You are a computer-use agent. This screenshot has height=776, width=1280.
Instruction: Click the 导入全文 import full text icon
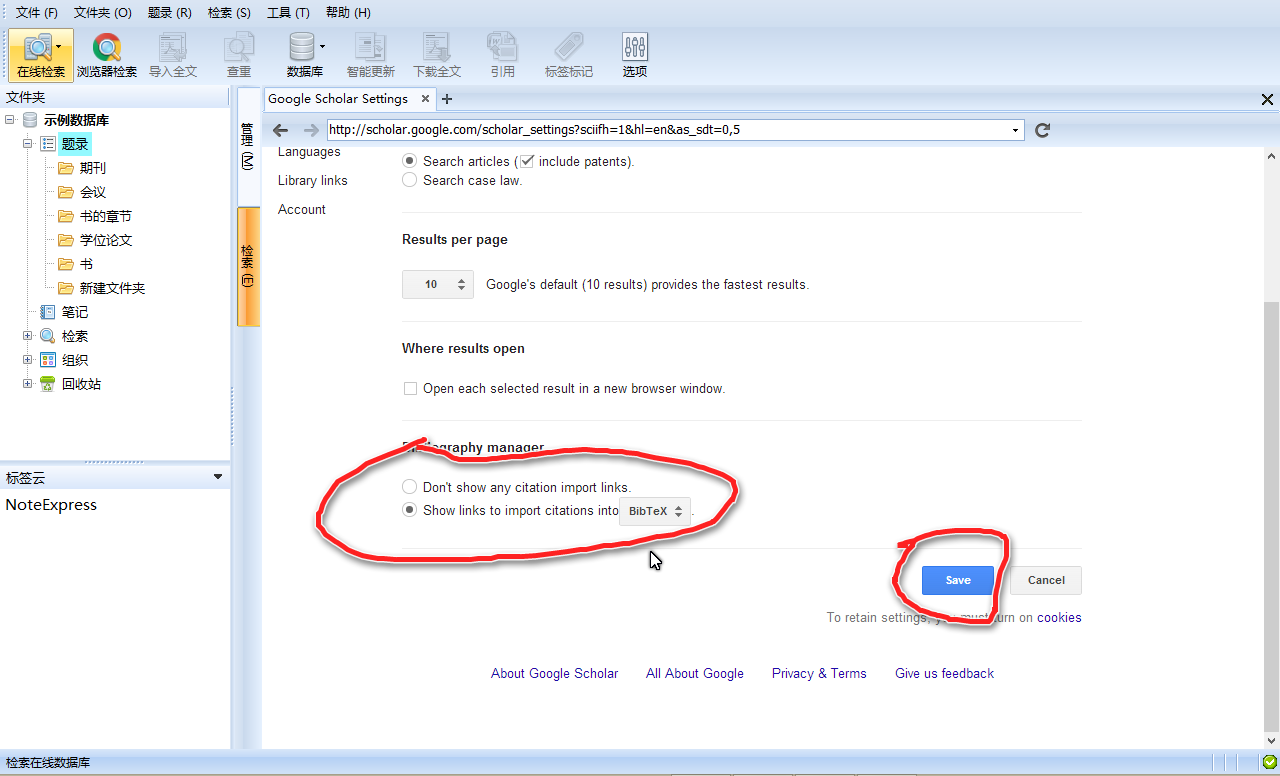[173, 55]
